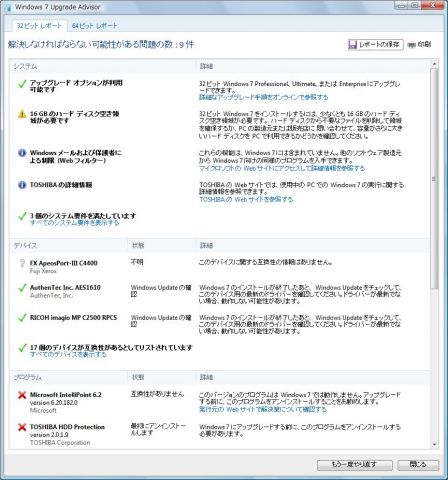Select the 32-bit report tab
The width and height of the screenshot is (448, 480).
[x=39, y=26]
